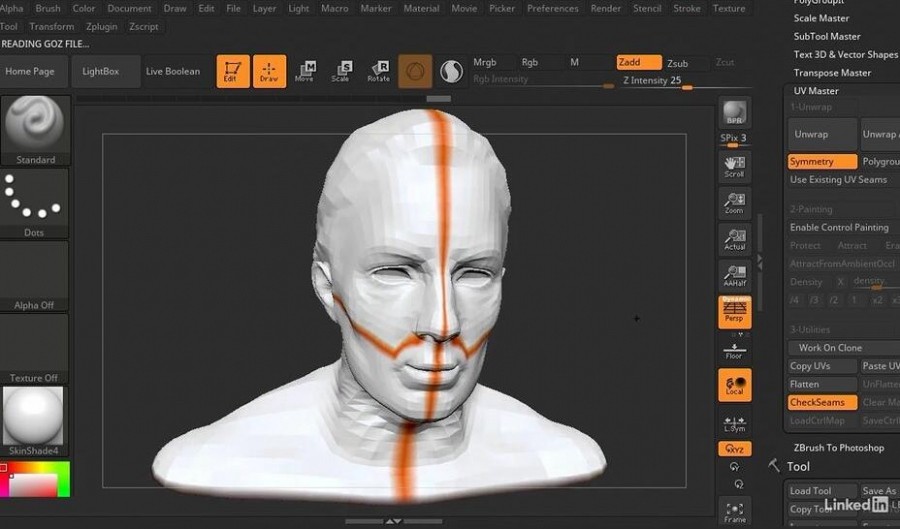The image size is (900, 529).
Task: Open the Stencil menu
Action: point(647,8)
